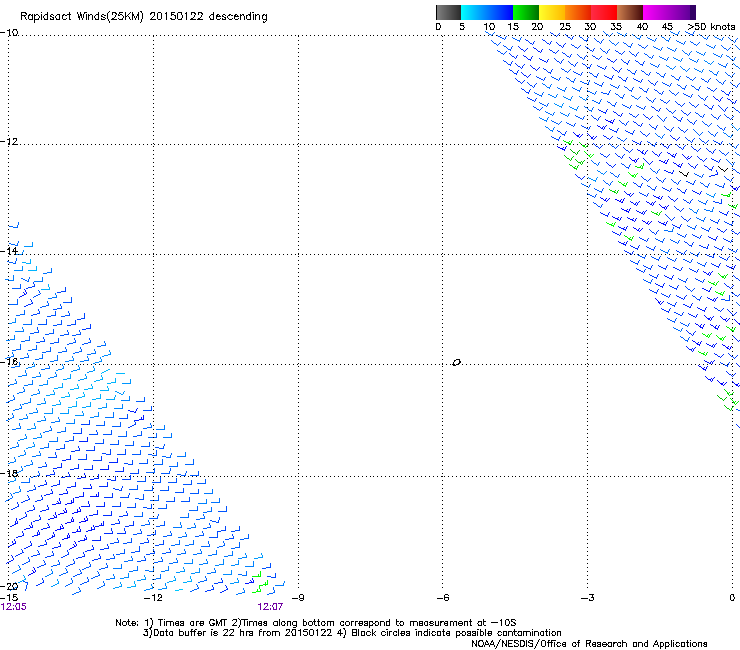This screenshot has height=650, width=740.
Task: Click the 'Rapidscat Winds(25KM) 20150122 descending' title
Action: 143,17
